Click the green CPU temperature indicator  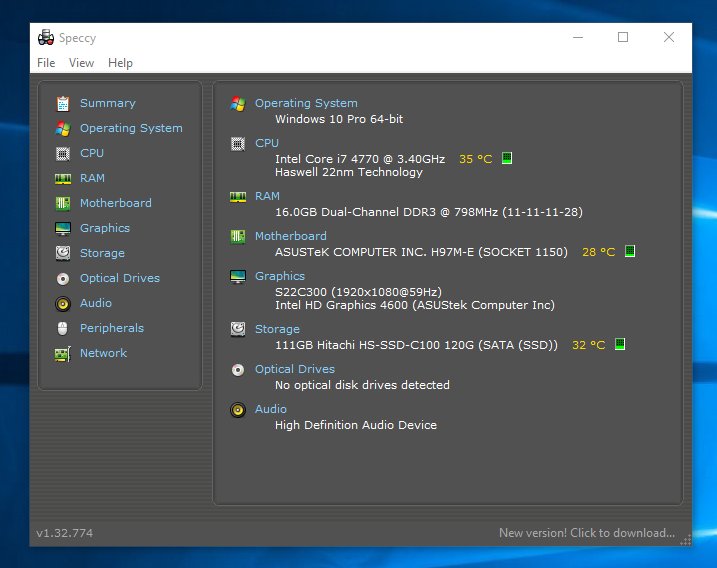507,159
